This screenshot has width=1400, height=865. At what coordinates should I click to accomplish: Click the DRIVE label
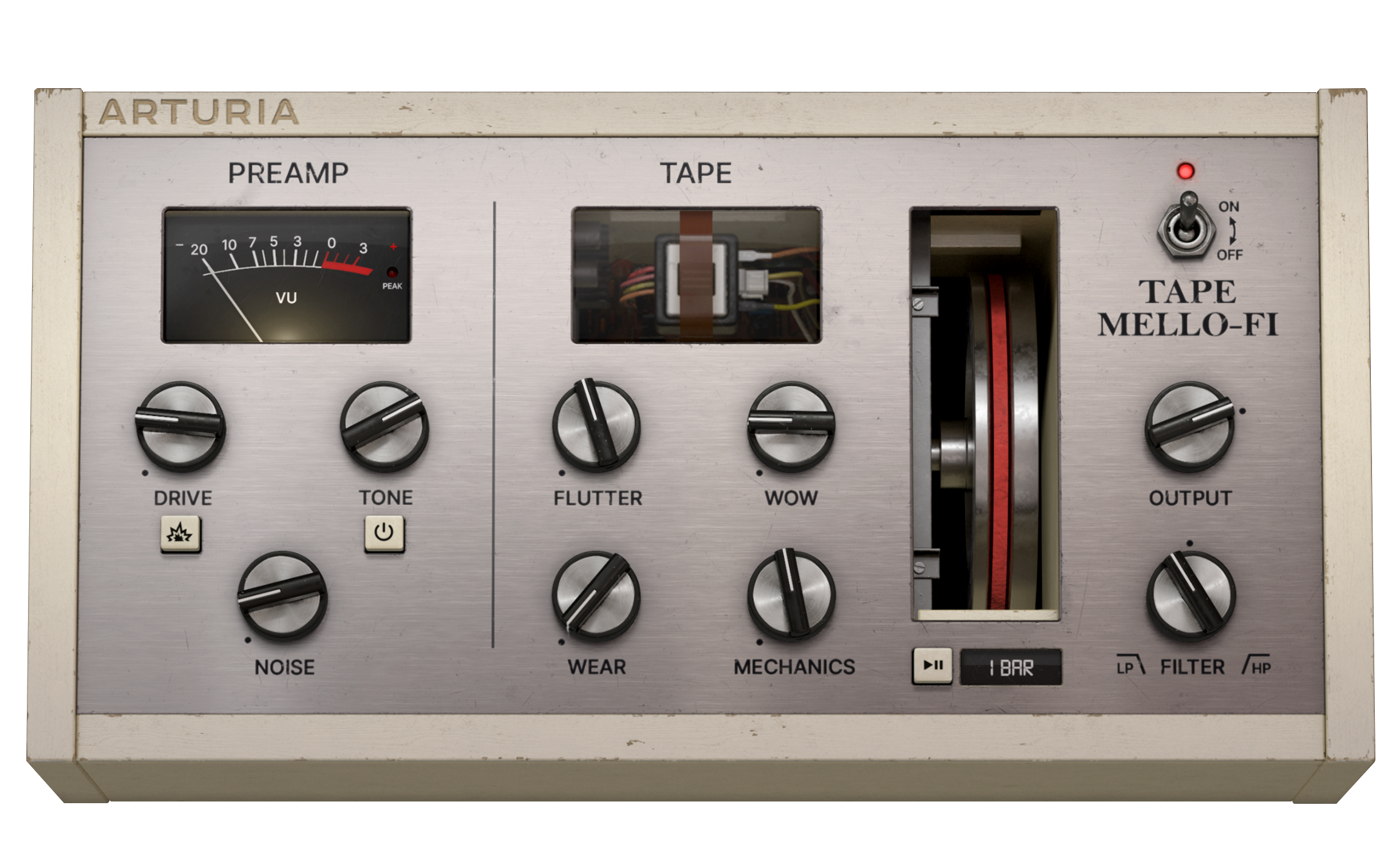183,498
